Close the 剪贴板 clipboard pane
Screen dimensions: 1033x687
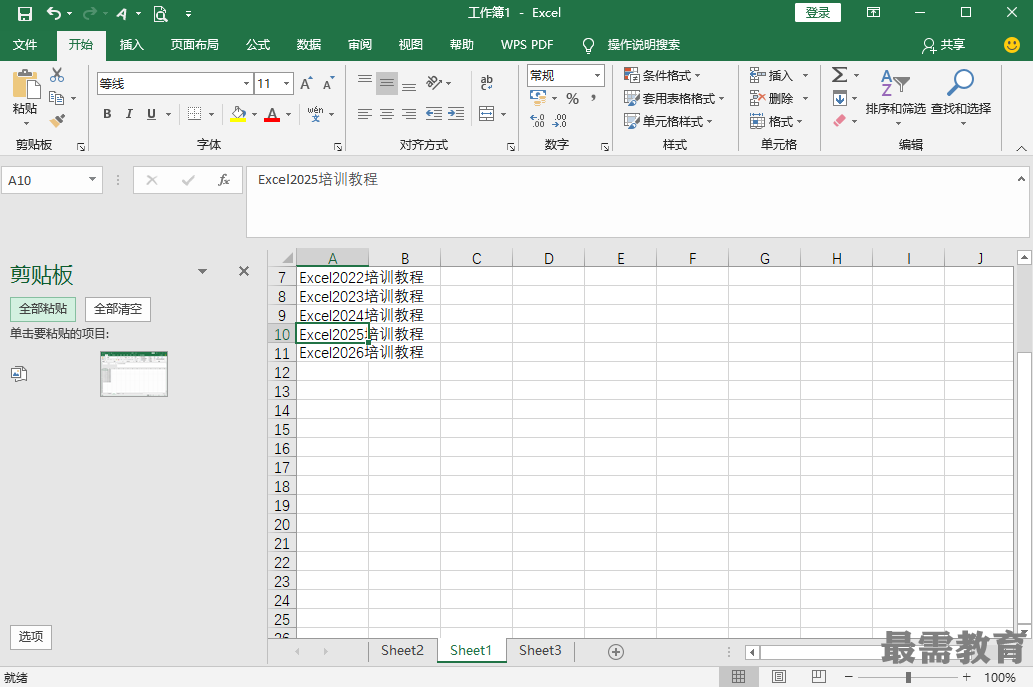[244, 271]
